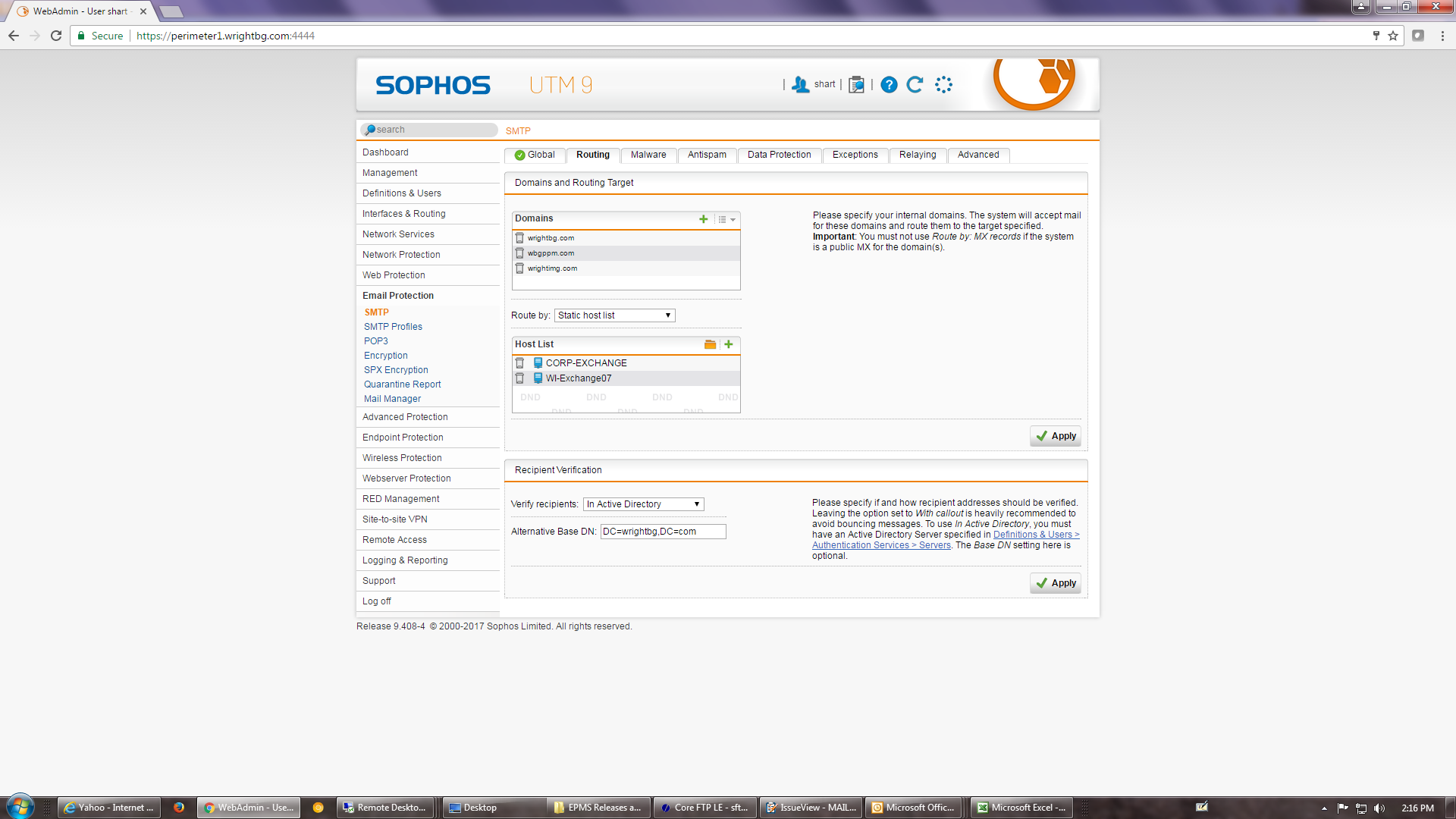Screen dimensions: 1456x819
Task: Switch to Remote Desktop taskbar item
Action: (x=385, y=808)
